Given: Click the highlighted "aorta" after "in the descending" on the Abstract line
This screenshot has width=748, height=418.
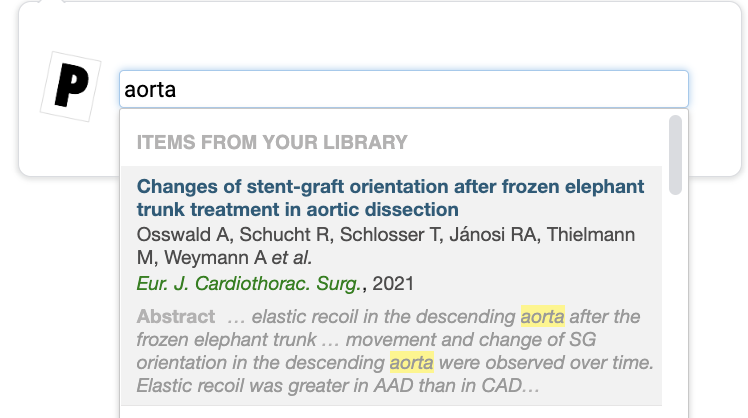Looking at the screenshot, I should click(542, 316).
